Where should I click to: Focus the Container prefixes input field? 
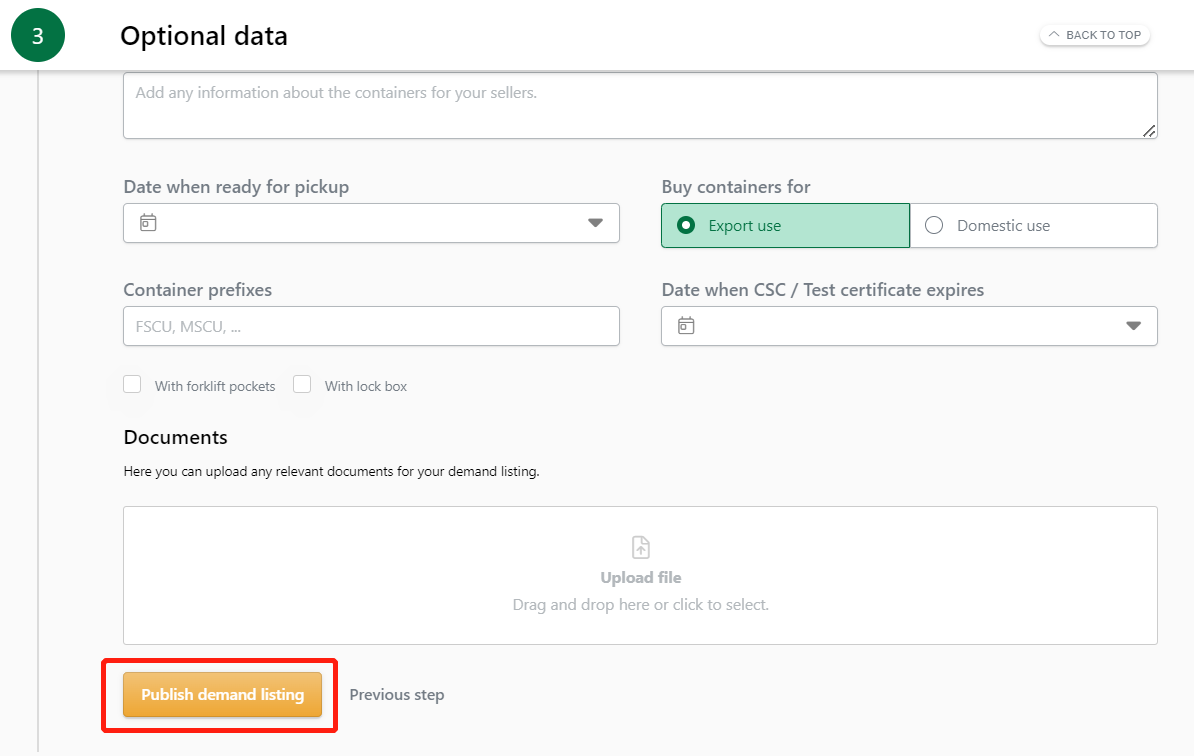[x=371, y=326]
